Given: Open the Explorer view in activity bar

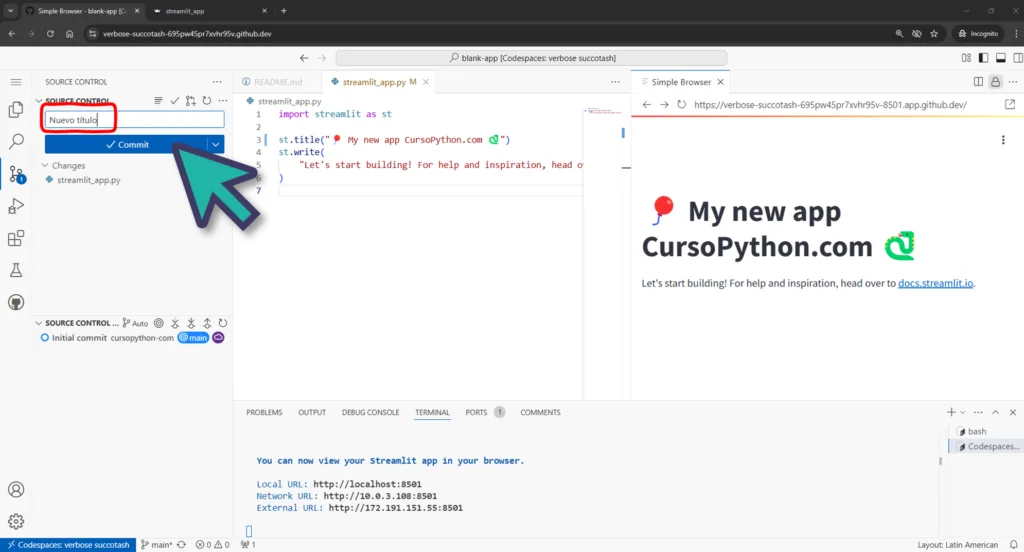Looking at the screenshot, I should 16,110.
